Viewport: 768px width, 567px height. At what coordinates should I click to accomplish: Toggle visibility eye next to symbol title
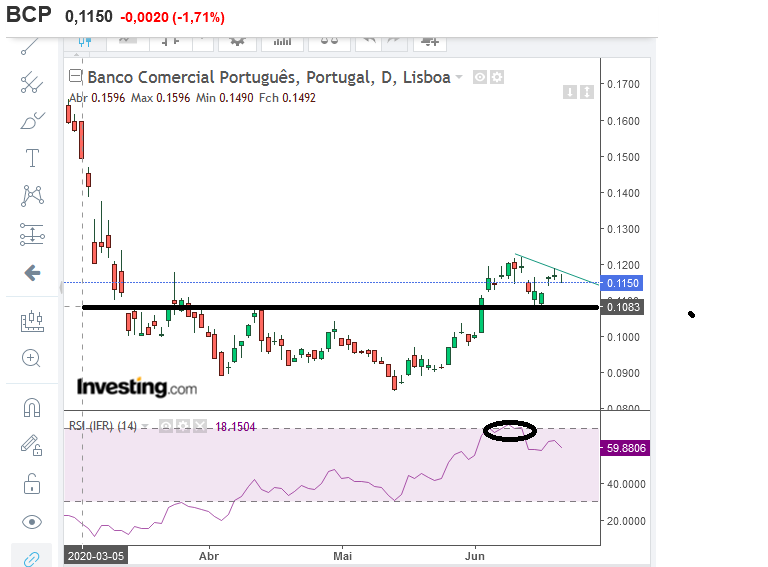pos(480,77)
